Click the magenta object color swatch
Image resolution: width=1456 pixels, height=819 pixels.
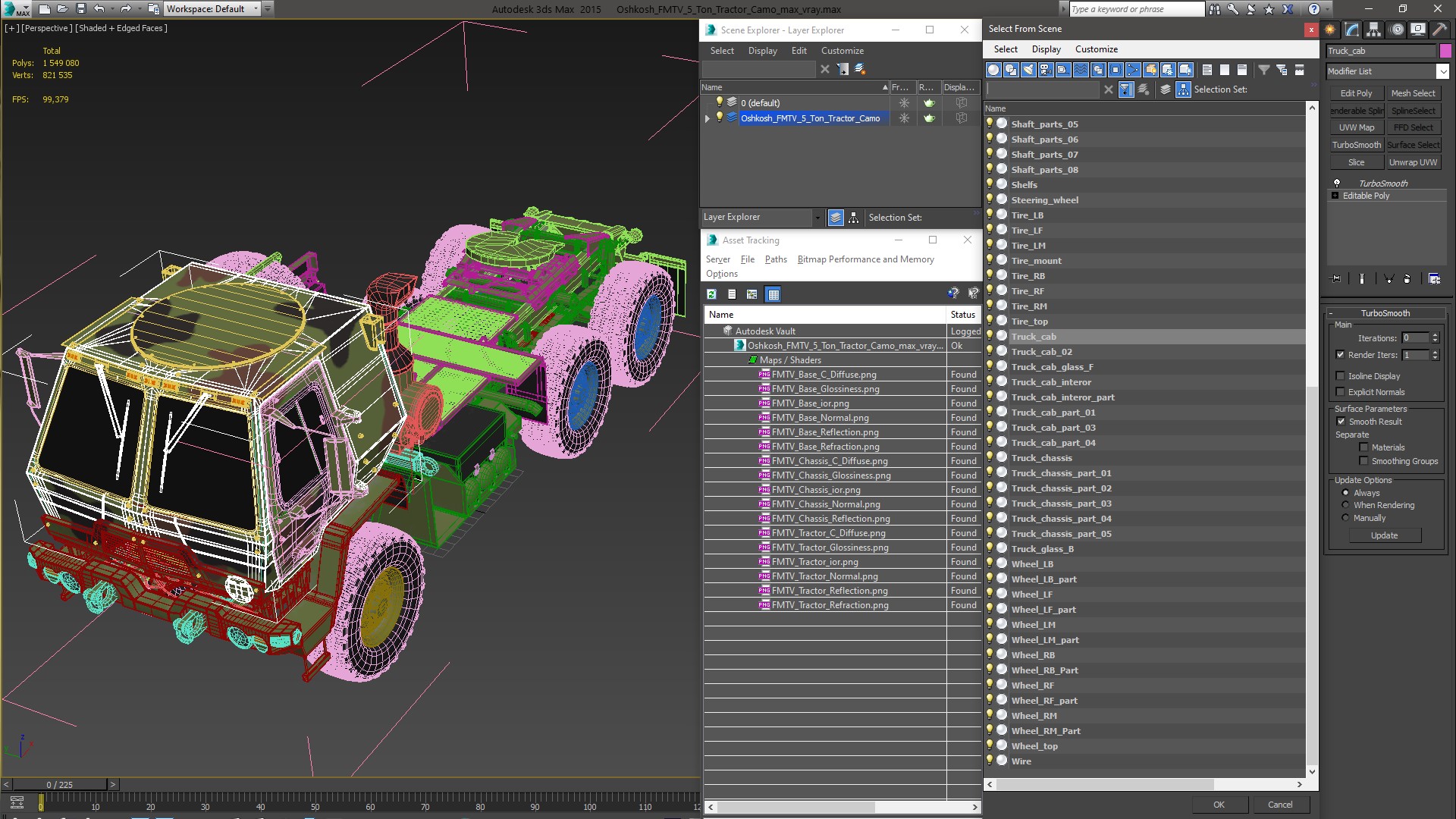coord(1445,51)
